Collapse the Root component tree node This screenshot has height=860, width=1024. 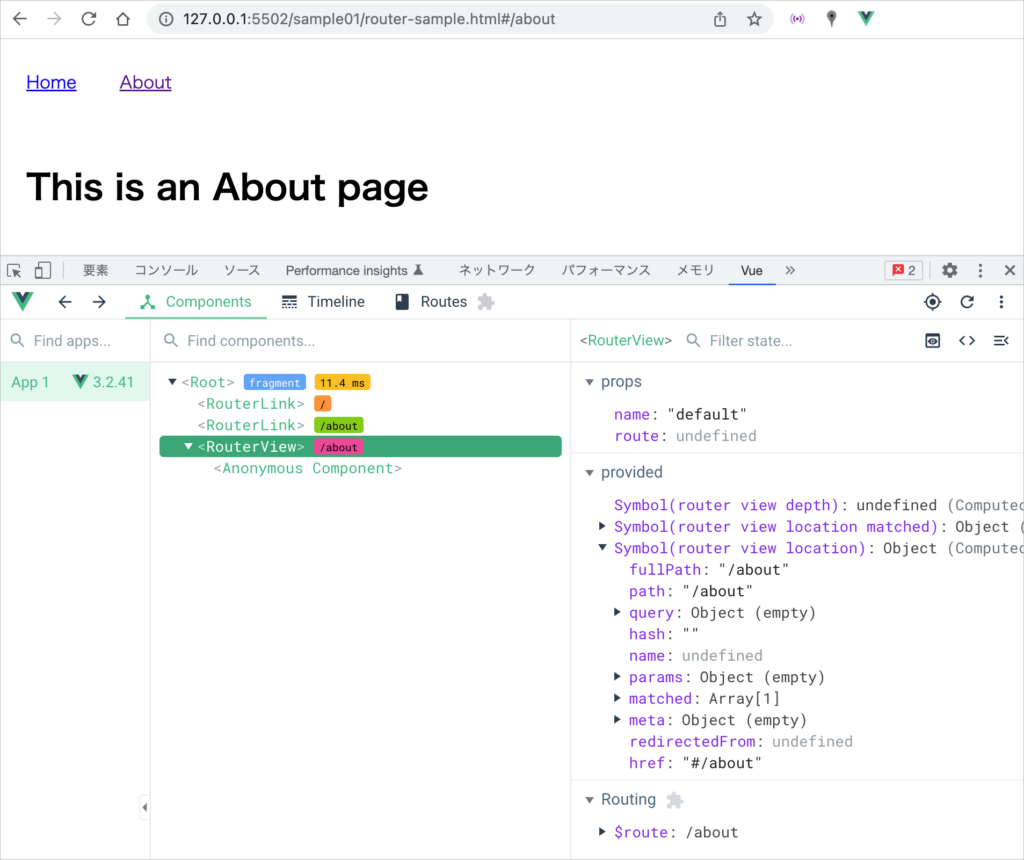[x=173, y=382]
